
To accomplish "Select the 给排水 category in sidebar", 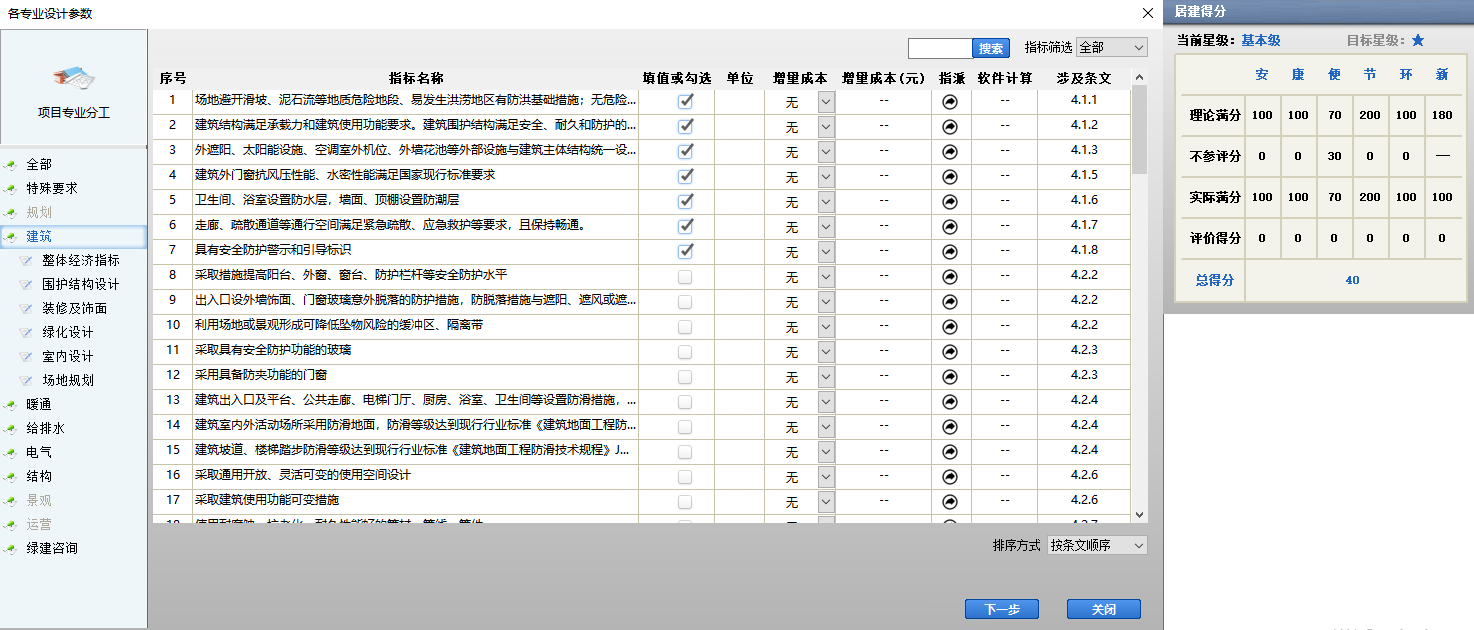I will tap(45, 429).
